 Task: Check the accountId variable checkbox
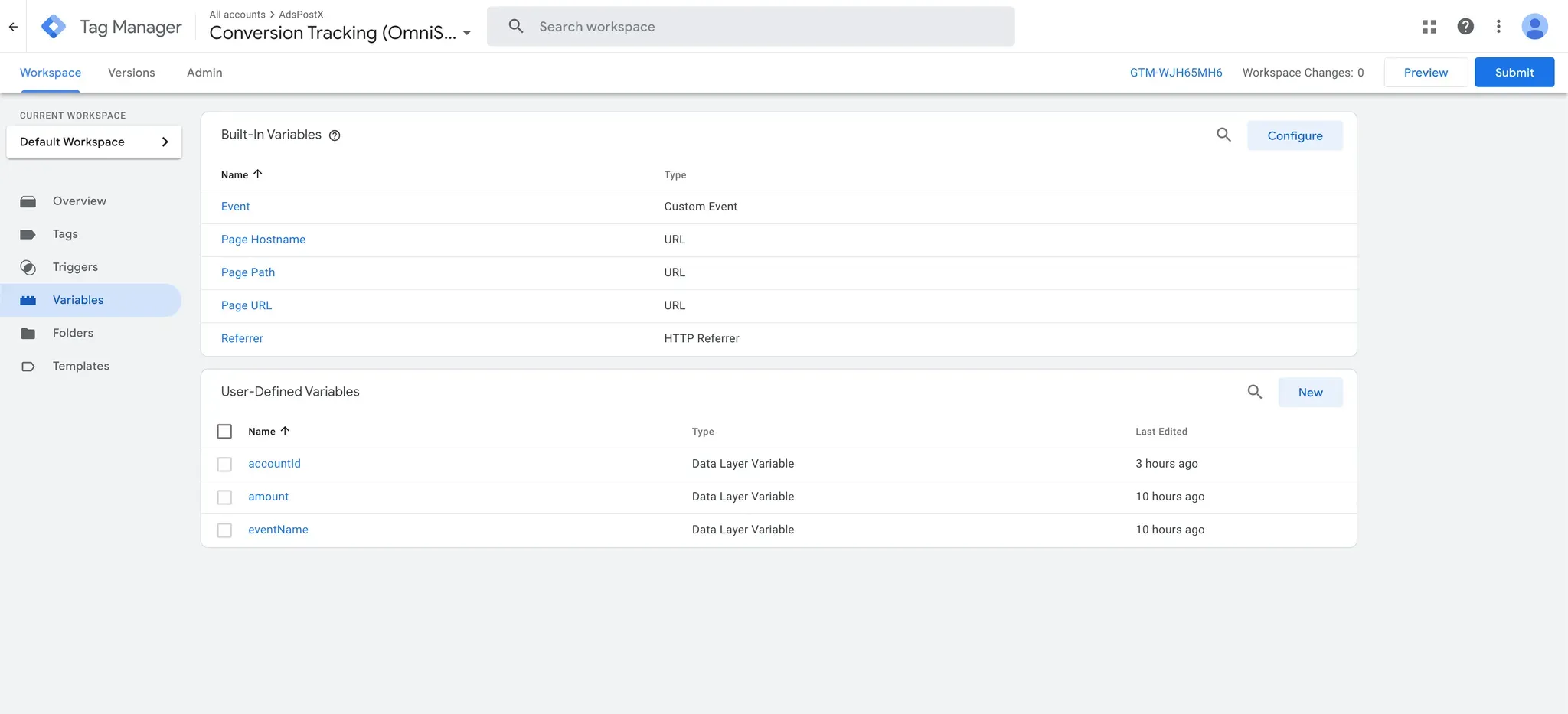(224, 465)
